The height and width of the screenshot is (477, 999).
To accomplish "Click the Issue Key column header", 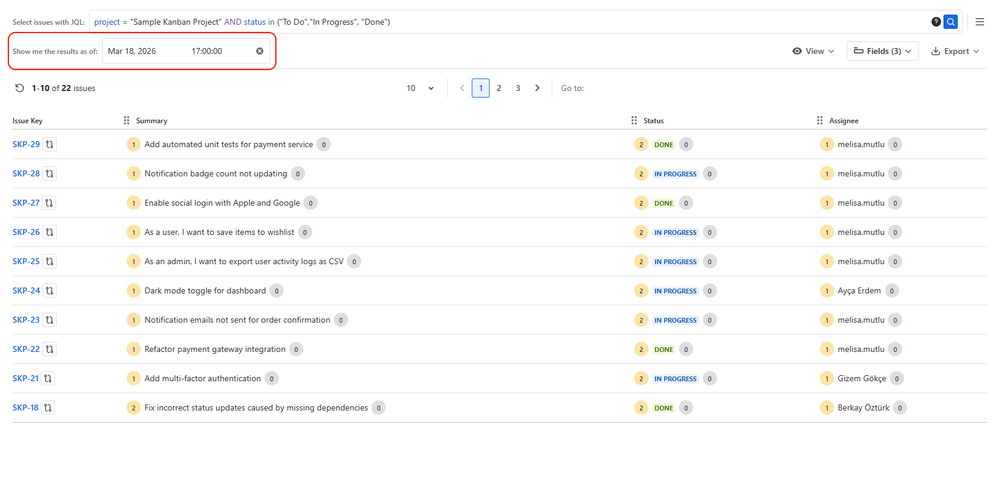I will 27,120.
